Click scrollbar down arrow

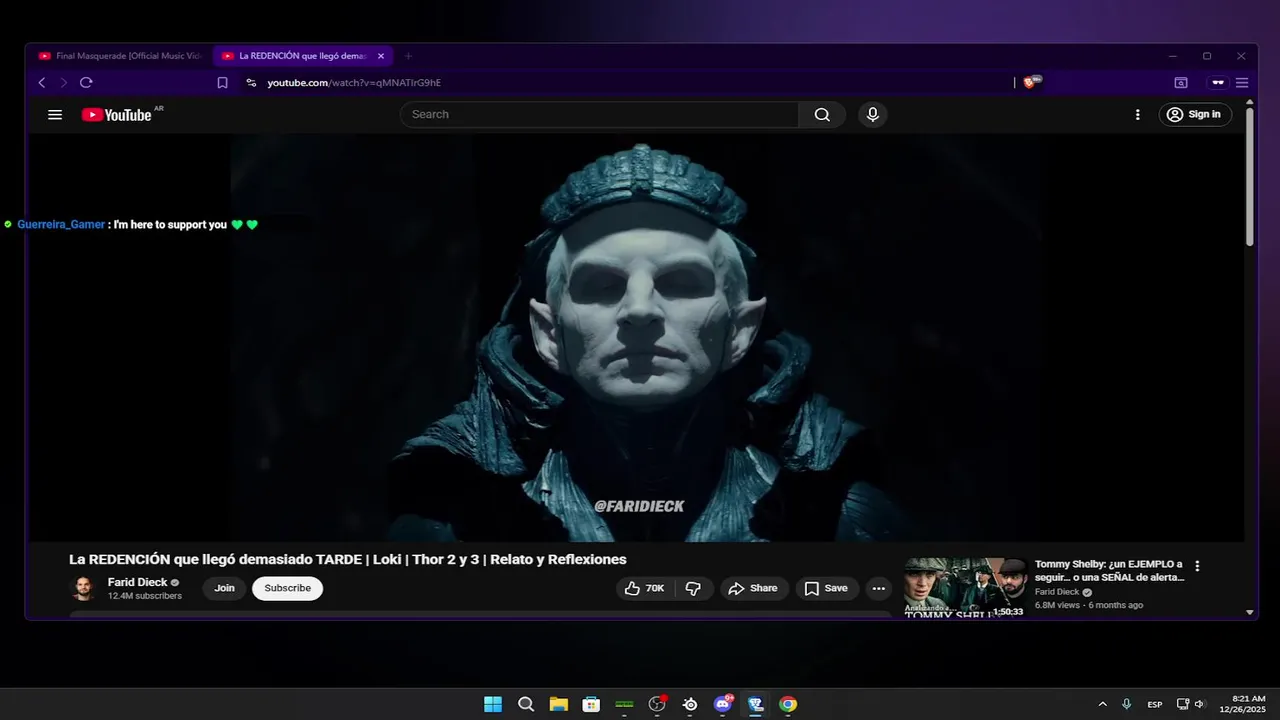[x=1249, y=612]
